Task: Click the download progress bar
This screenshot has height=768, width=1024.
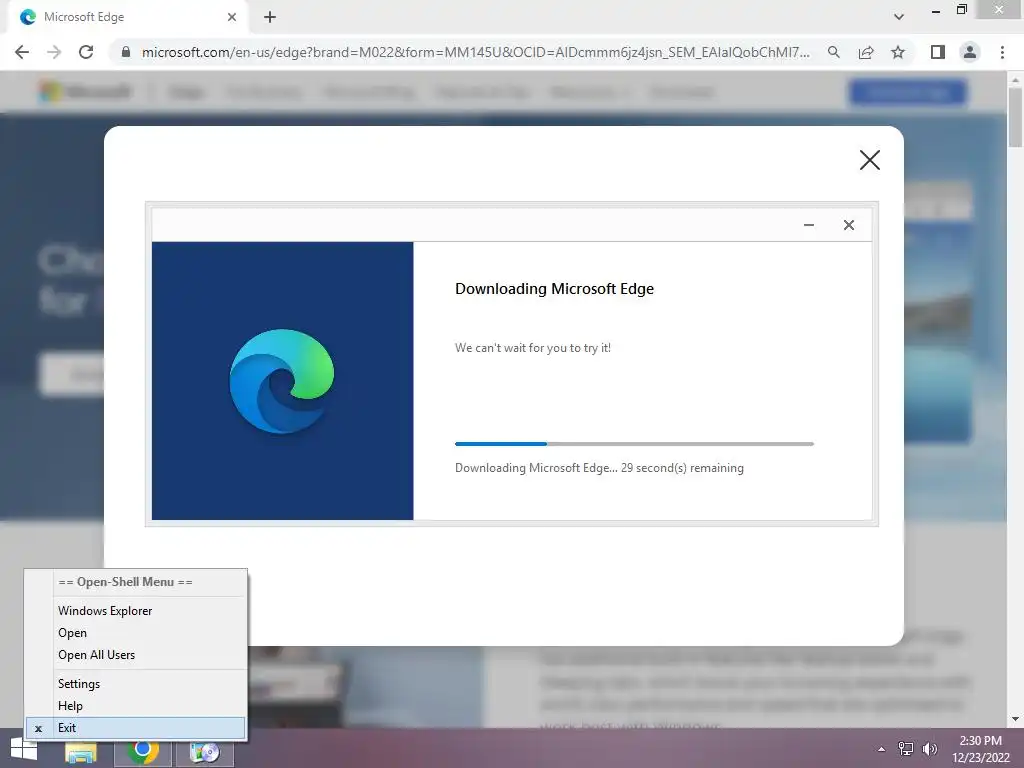Action: [x=634, y=444]
